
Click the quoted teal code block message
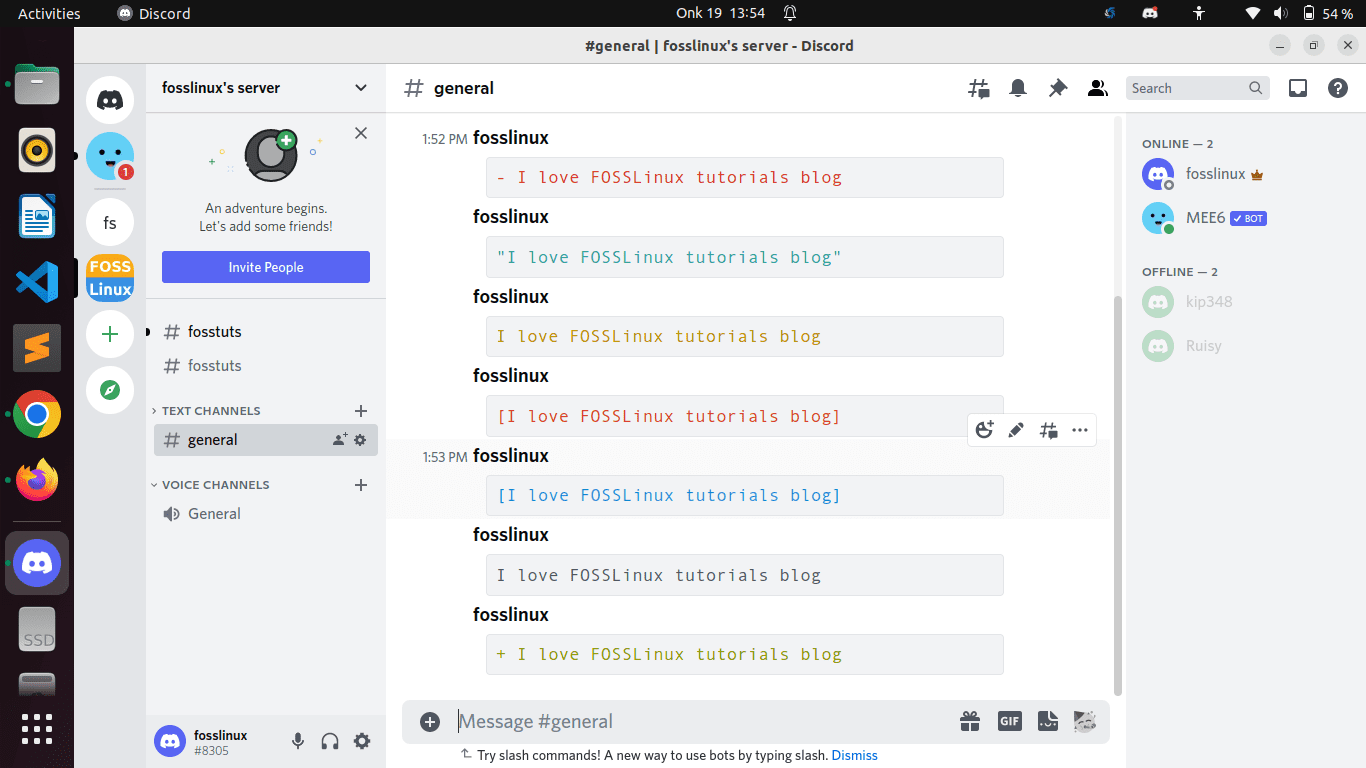(x=744, y=257)
